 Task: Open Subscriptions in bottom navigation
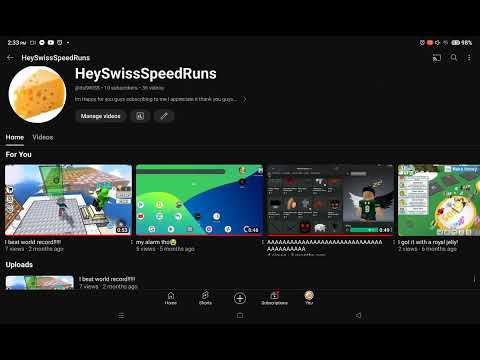coord(274,298)
